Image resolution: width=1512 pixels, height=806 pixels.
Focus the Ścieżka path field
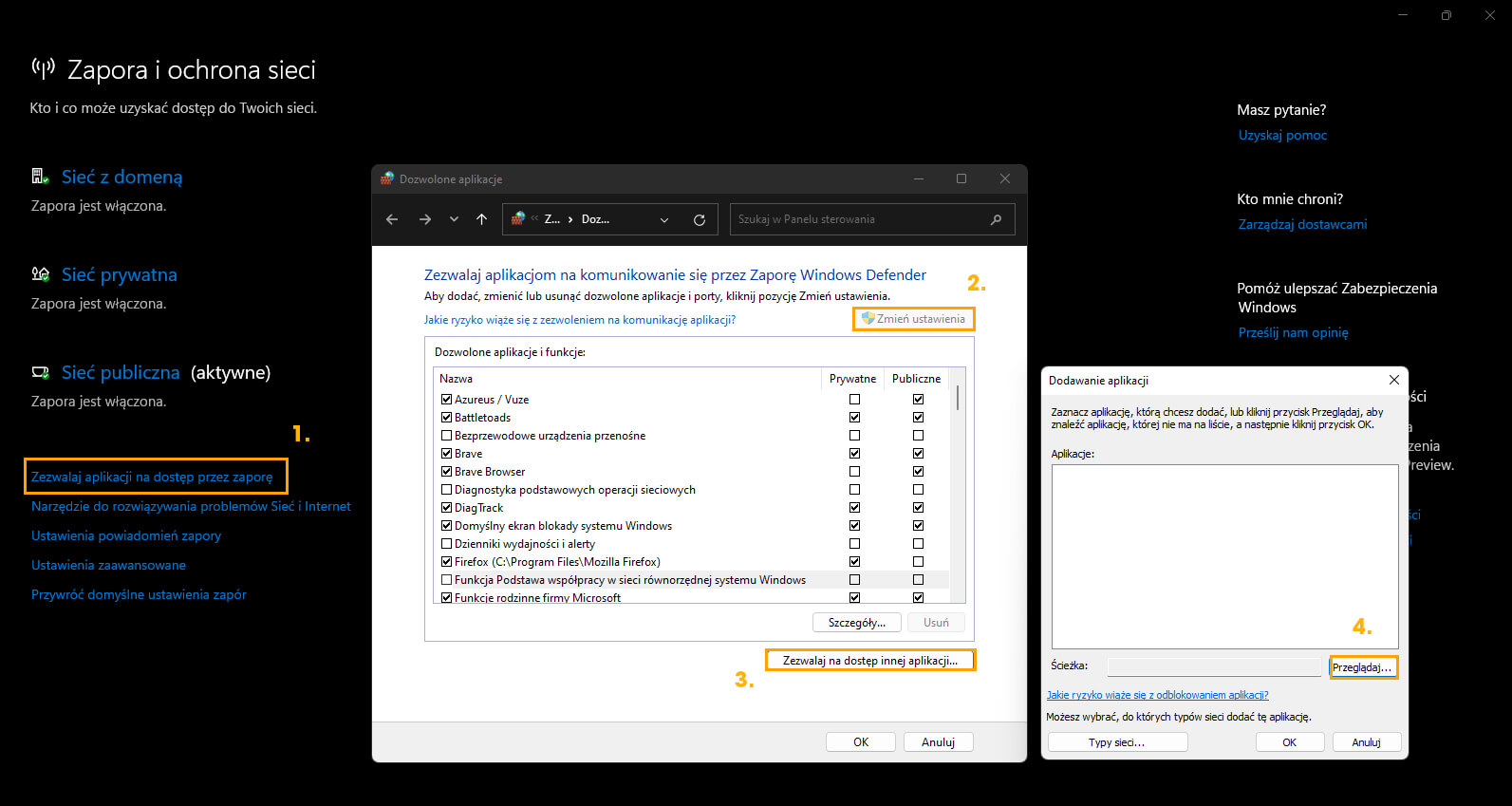(x=1214, y=666)
